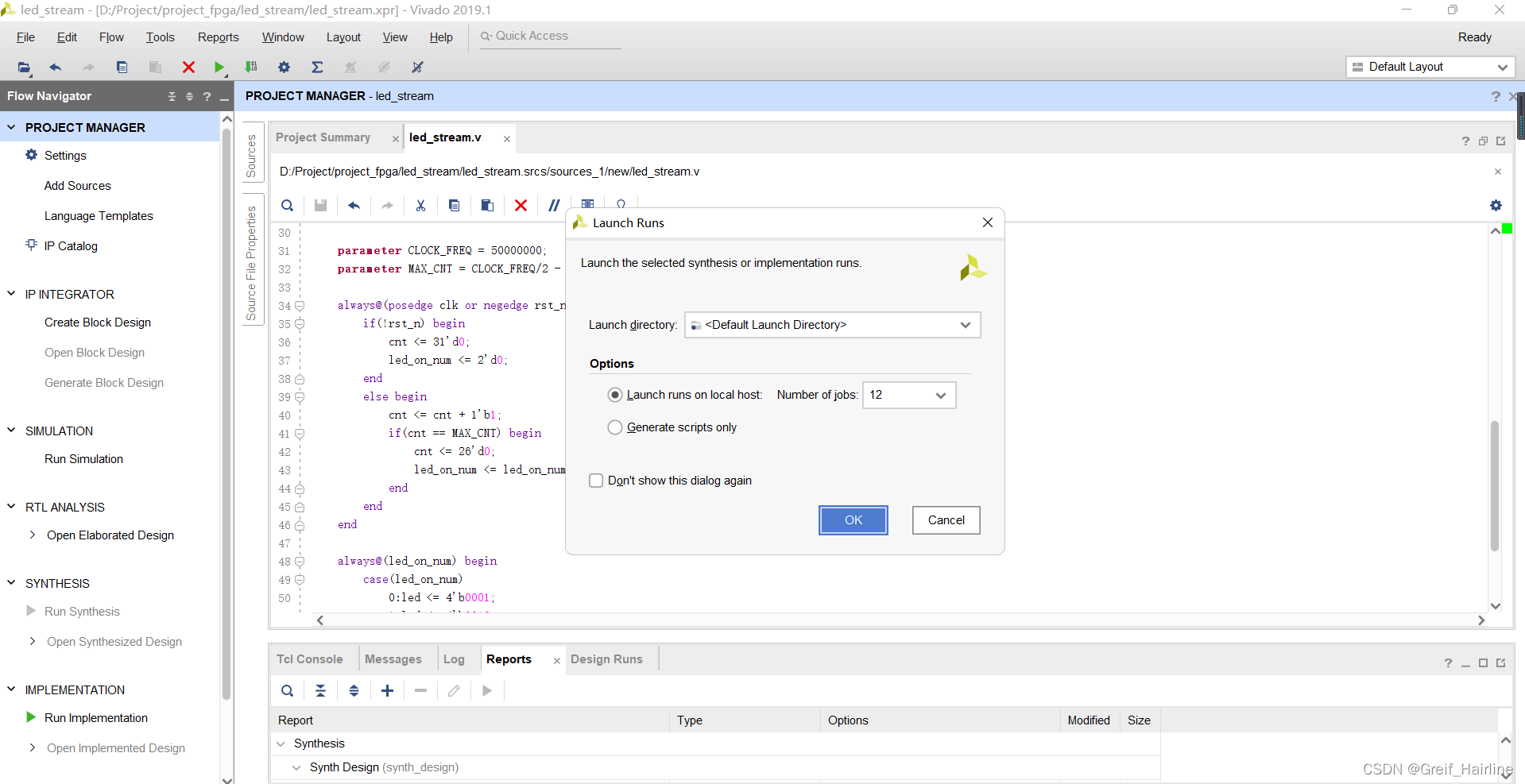This screenshot has height=784, width=1525.
Task: Open the Flow menu
Action: pyautogui.click(x=111, y=37)
